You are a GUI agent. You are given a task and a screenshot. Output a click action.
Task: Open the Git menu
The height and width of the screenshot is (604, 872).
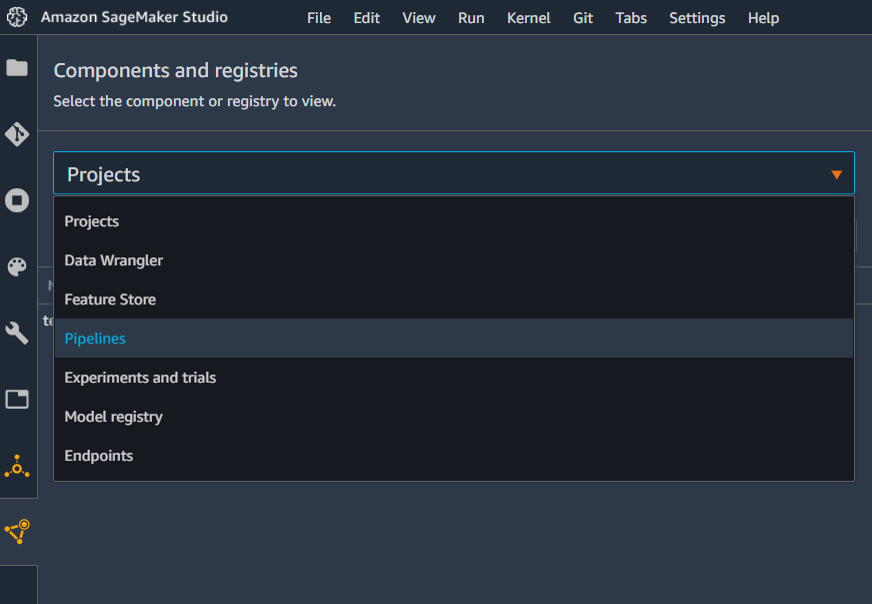(583, 18)
